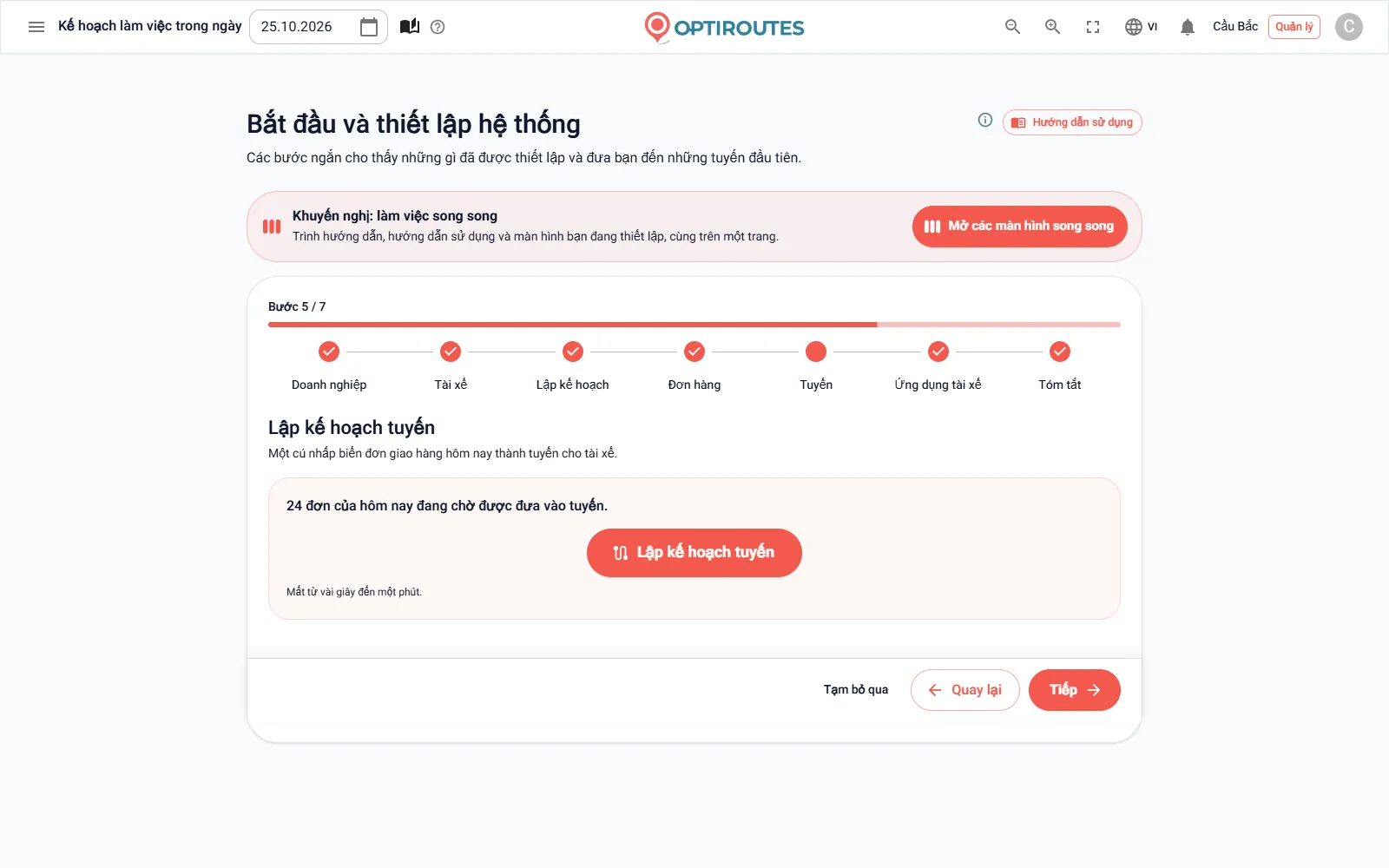
Task: Click Tạm bỏ qua link
Action: pyautogui.click(x=856, y=690)
